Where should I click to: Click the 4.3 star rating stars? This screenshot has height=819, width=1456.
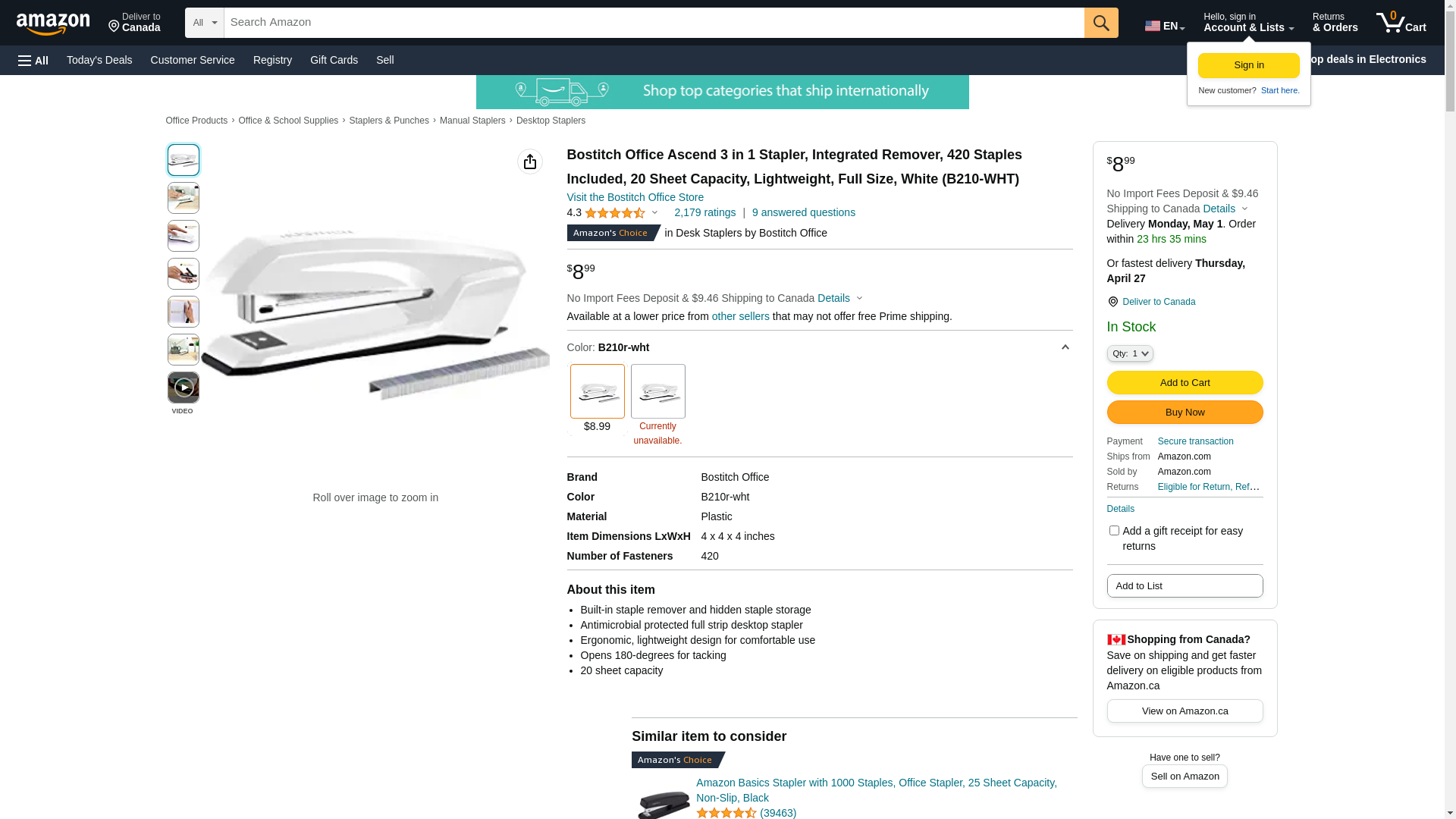(x=615, y=213)
